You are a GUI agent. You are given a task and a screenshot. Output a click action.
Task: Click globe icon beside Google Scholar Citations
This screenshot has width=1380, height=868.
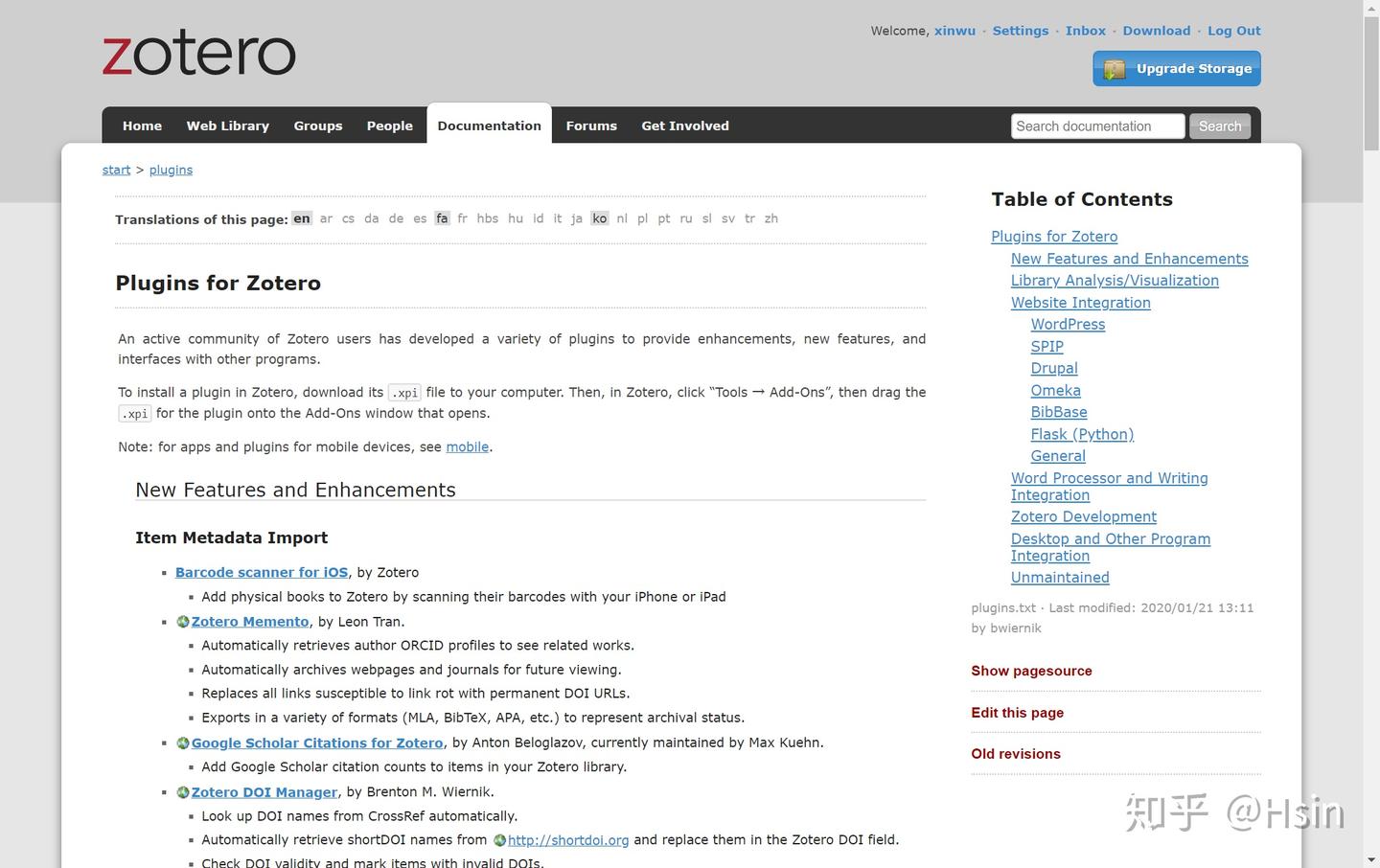[x=182, y=743]
